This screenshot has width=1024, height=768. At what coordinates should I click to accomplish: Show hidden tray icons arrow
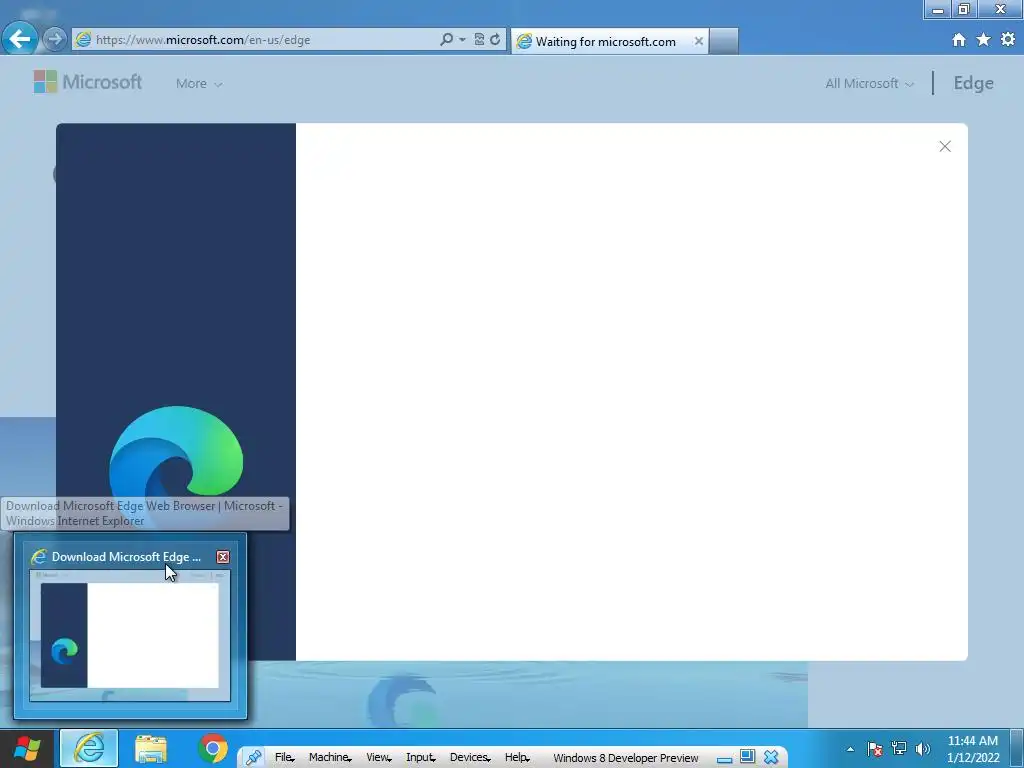(x=850, y=749)
